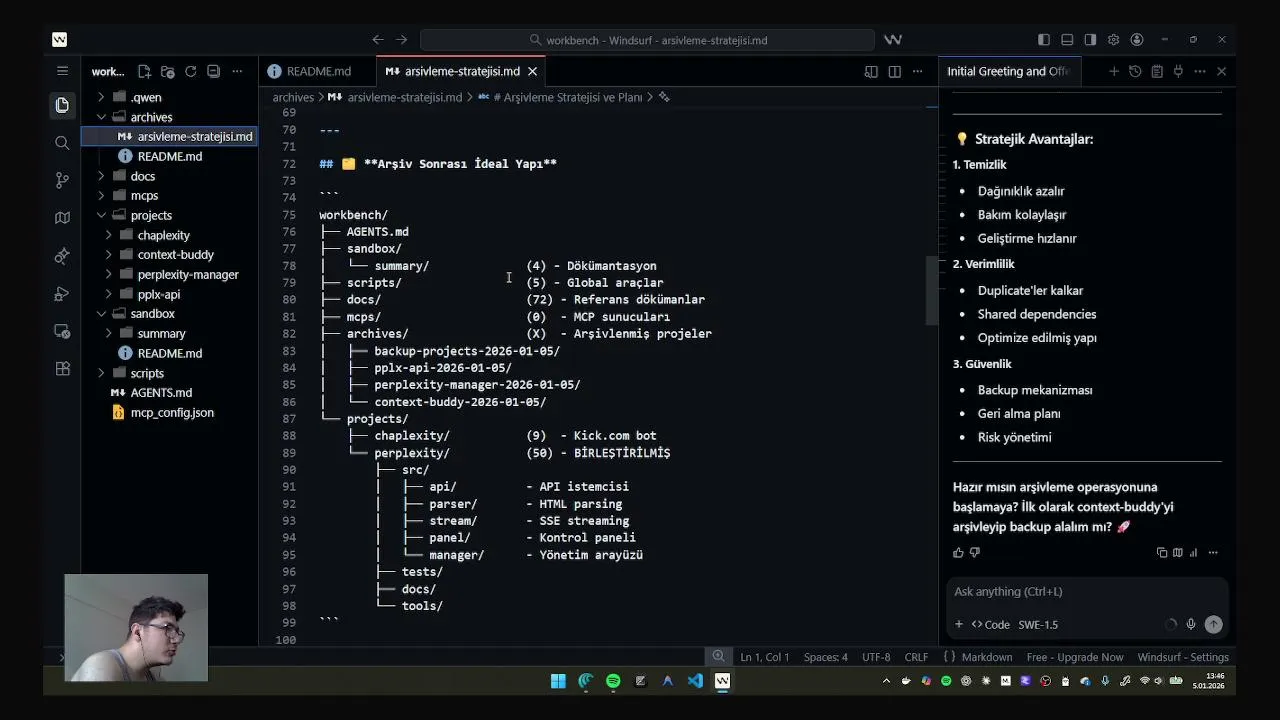This screenshot has height=720, width=1280.
Task: Give thumbs down to response
Action: click(975, 552)
